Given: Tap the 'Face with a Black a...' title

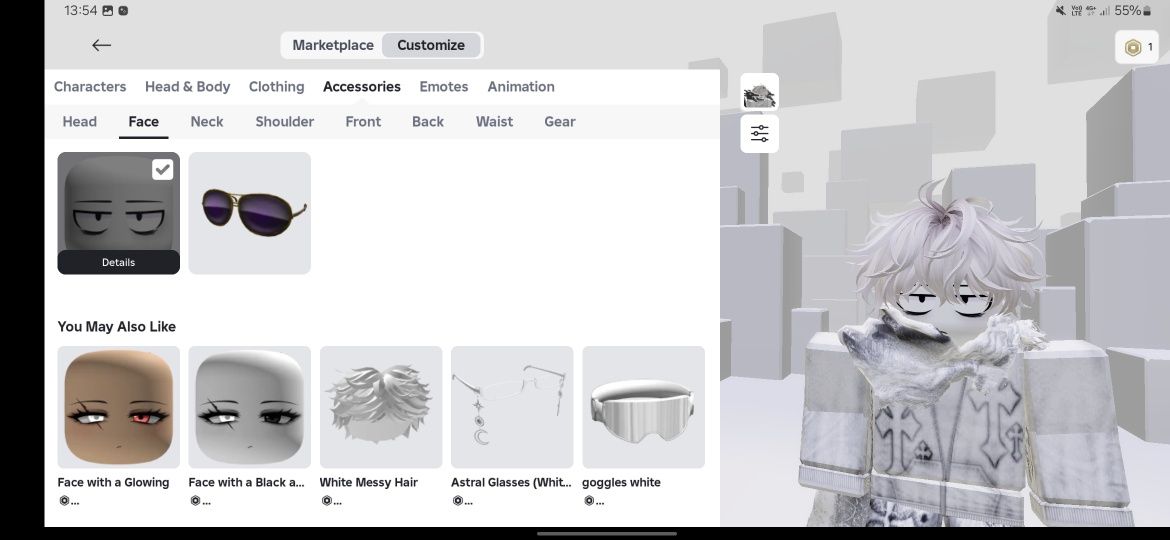Looking at the screenshot, I should [246, 483].
